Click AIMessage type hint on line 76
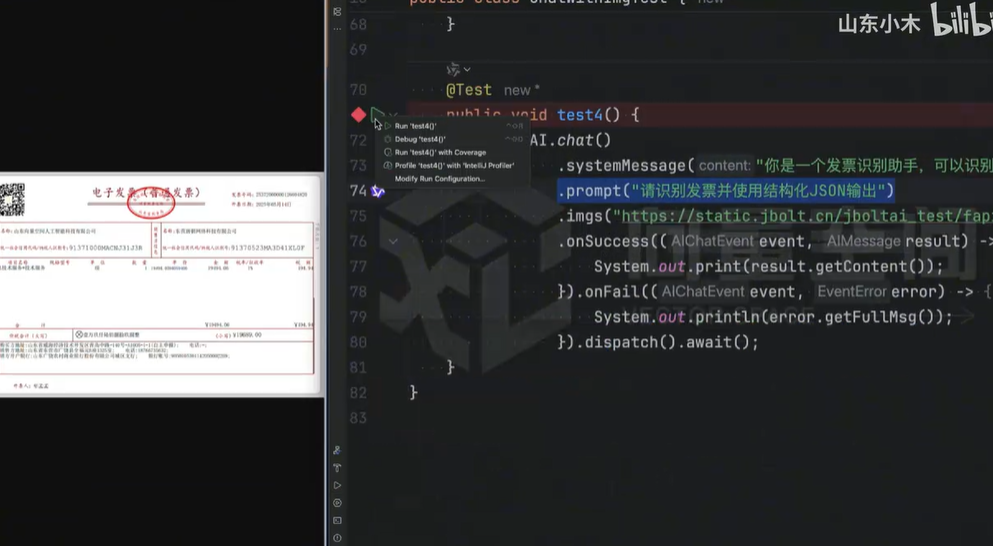The height and width of the screenshot is (546, 993). [863, 241]
